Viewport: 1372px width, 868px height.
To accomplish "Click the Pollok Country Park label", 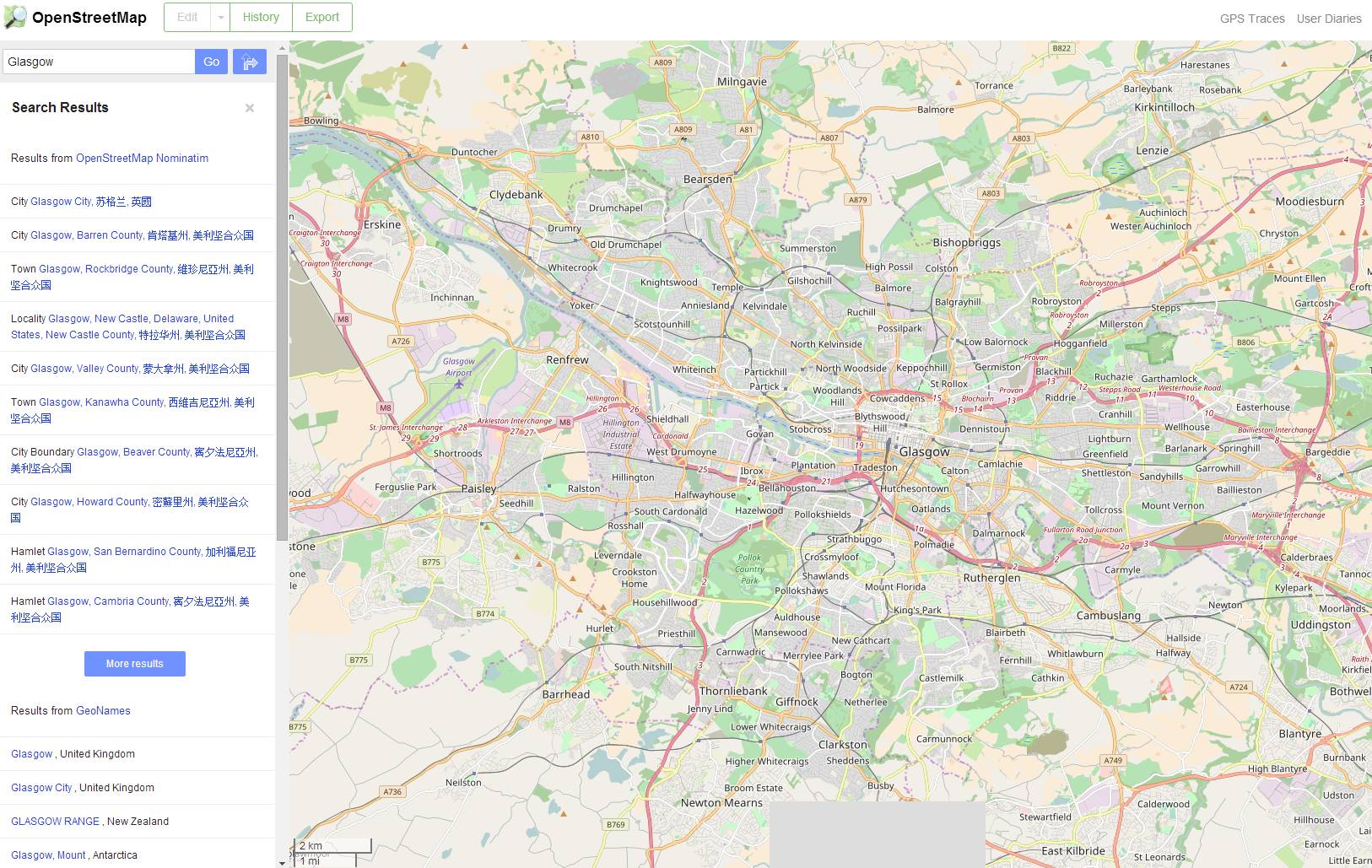I will [x=749, y=569].
